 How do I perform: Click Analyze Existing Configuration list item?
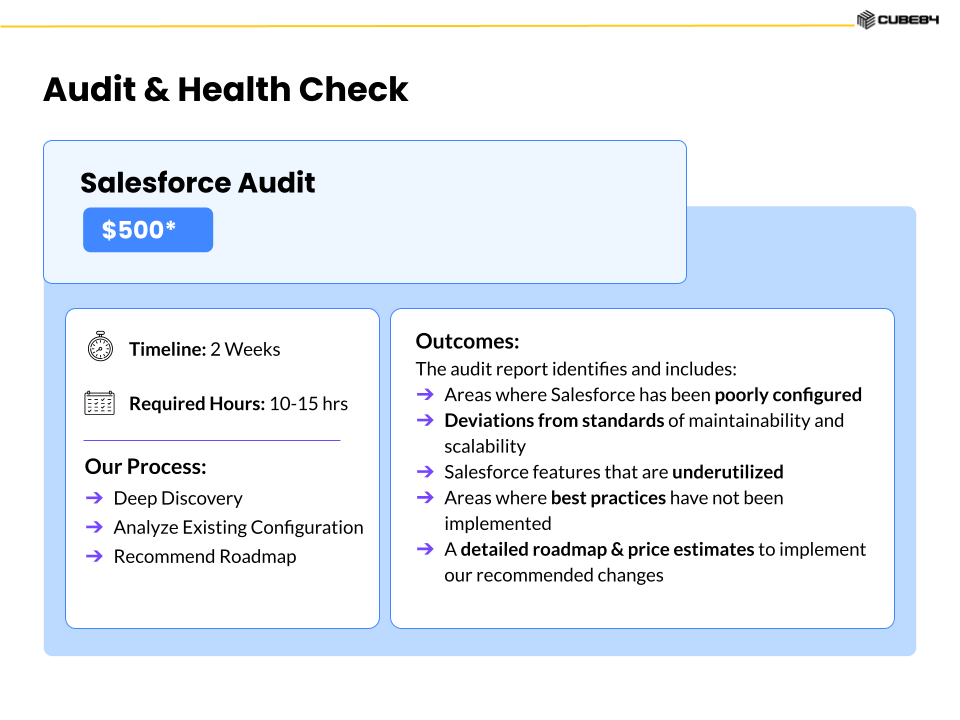(x=239, y=527)
